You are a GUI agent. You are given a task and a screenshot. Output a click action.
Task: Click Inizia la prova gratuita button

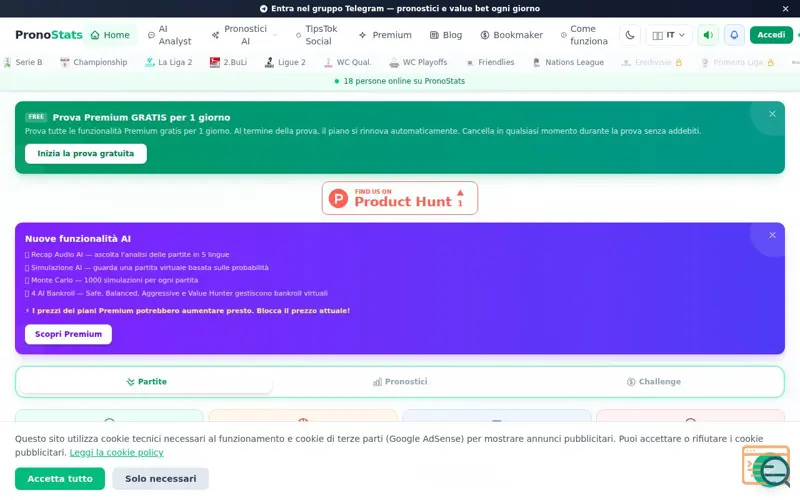point(86,154)
